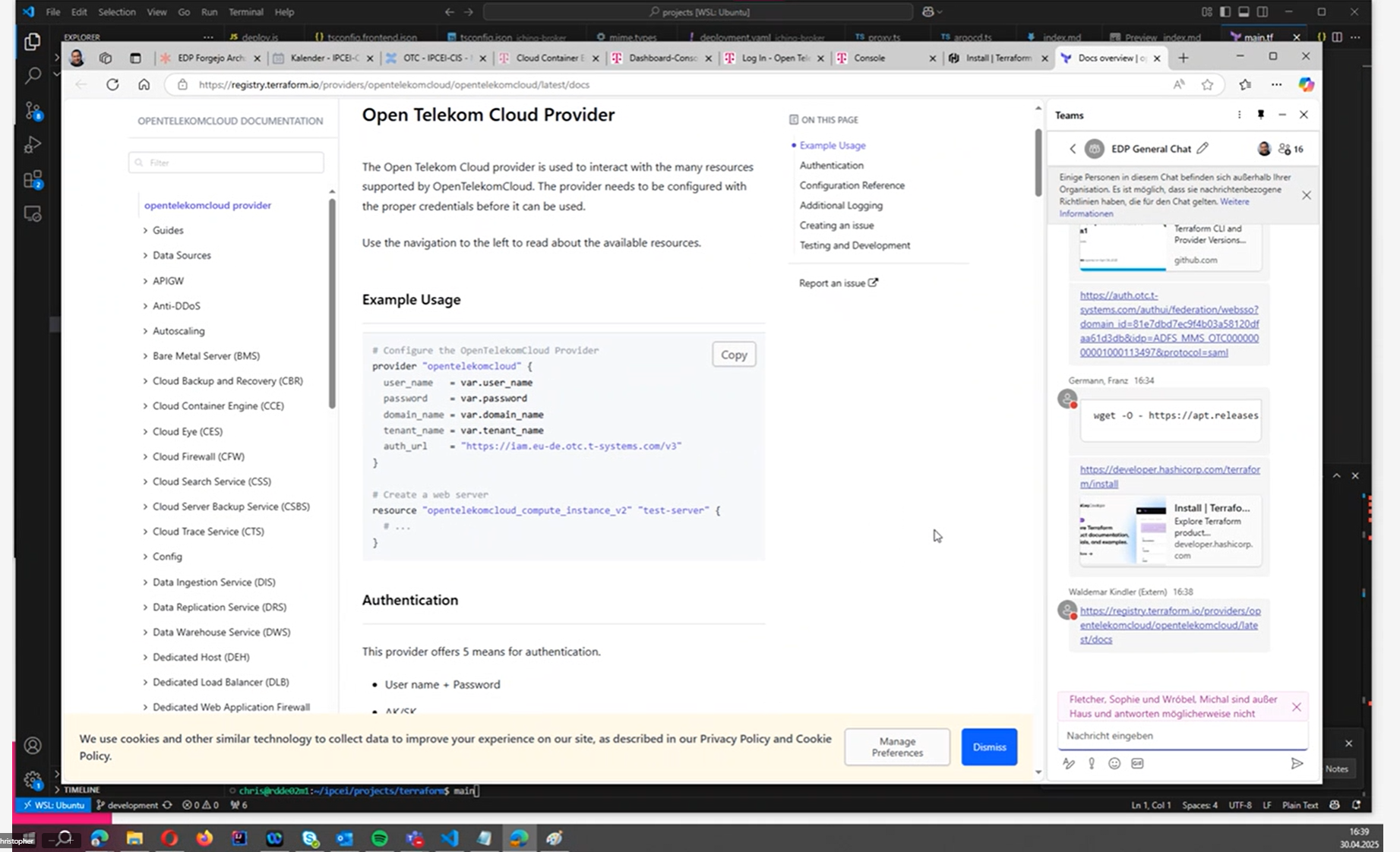Open Windows taskbar search
The width and height of the screenshot is (1400, 852).
[65, 838]
